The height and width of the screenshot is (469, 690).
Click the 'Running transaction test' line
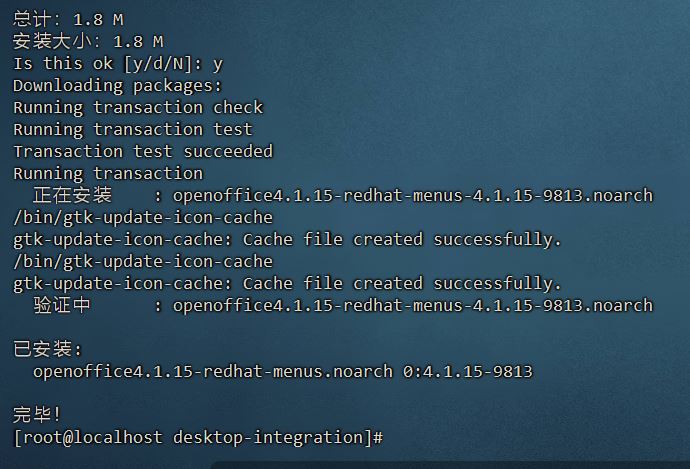[x=132, y=129]
